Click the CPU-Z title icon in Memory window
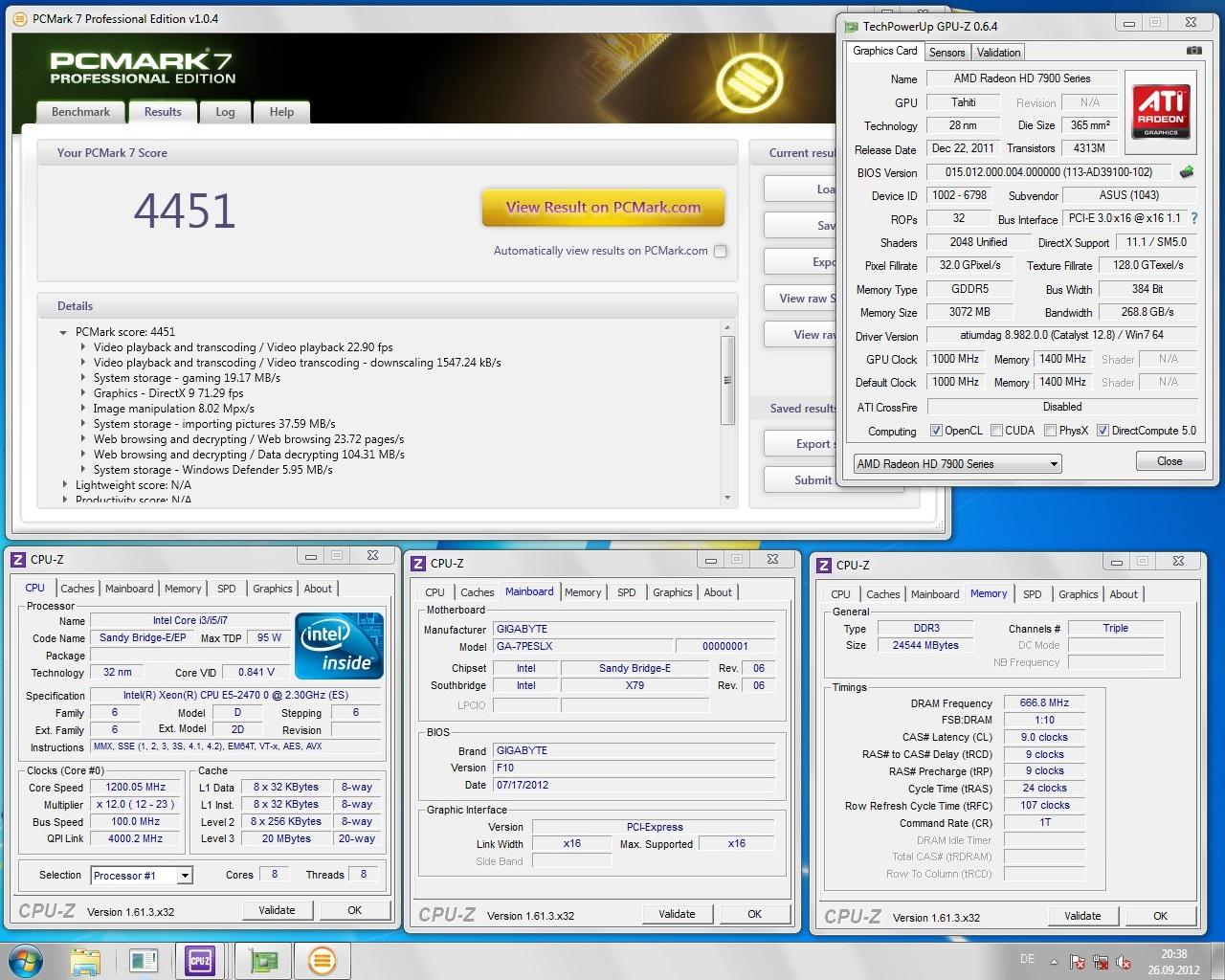 [824, 565]
